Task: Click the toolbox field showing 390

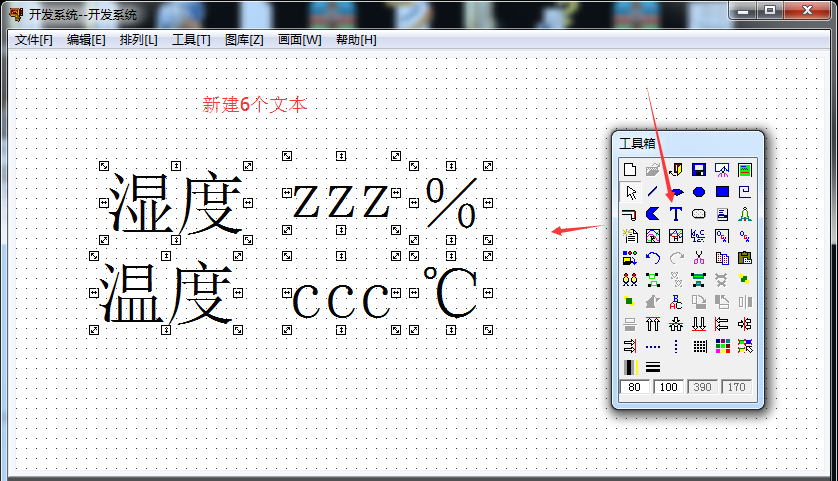Action: coord(702,387)
